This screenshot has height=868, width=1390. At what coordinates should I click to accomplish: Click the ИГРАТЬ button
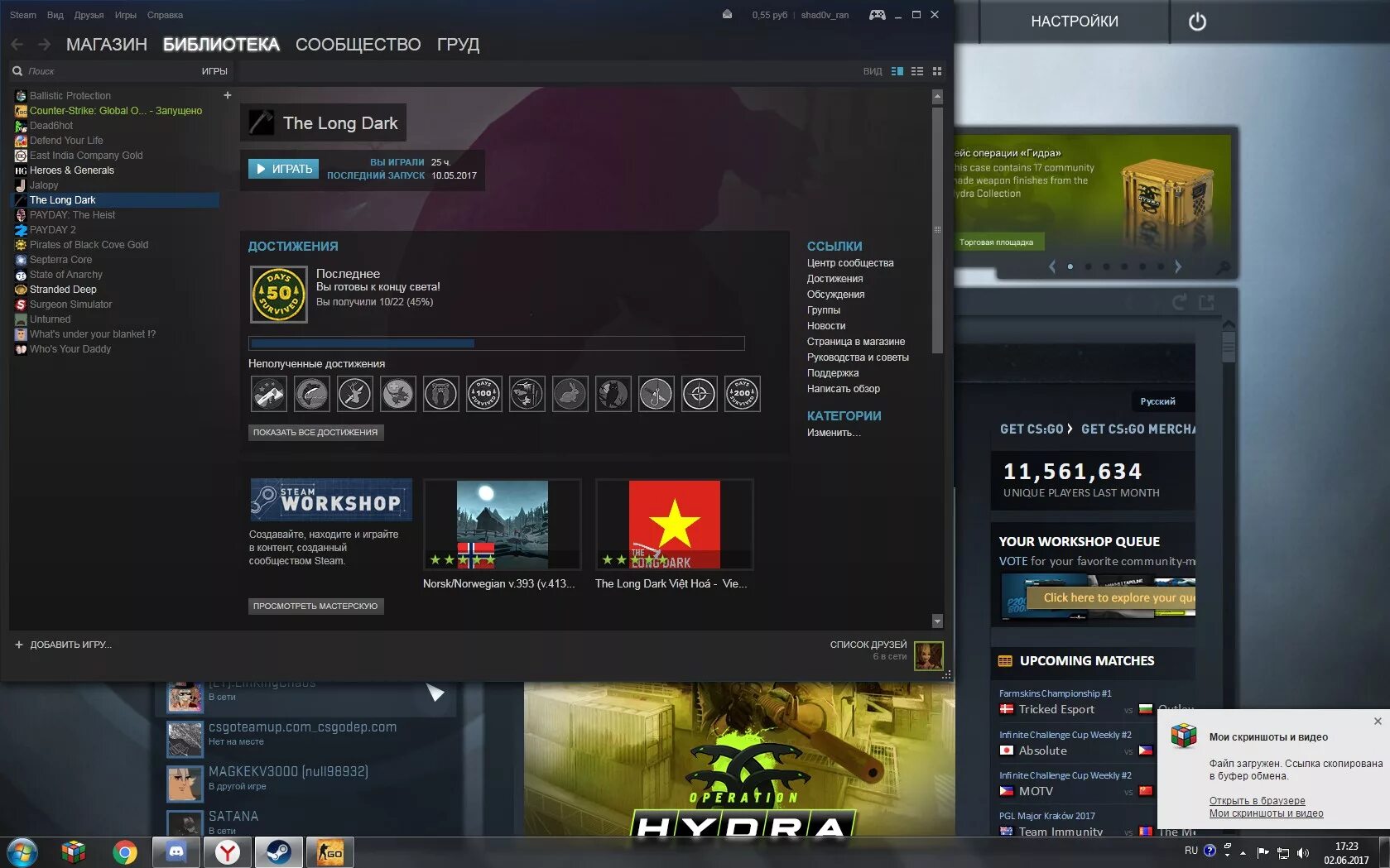coord(284,169)
